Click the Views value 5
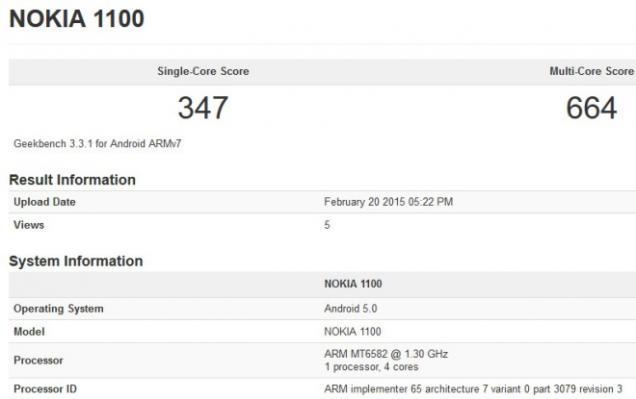 [327, 225]
